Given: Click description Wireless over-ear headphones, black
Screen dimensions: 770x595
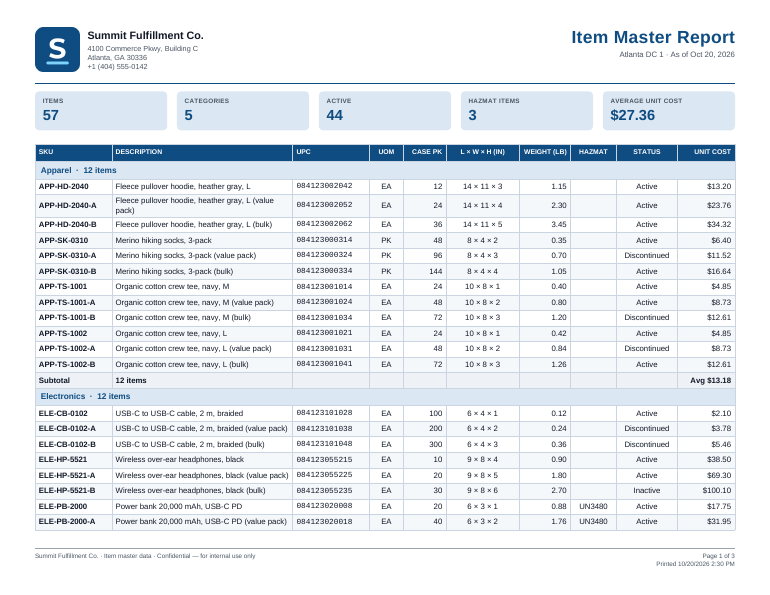Looking at the screenshot, I should point(180,460).
